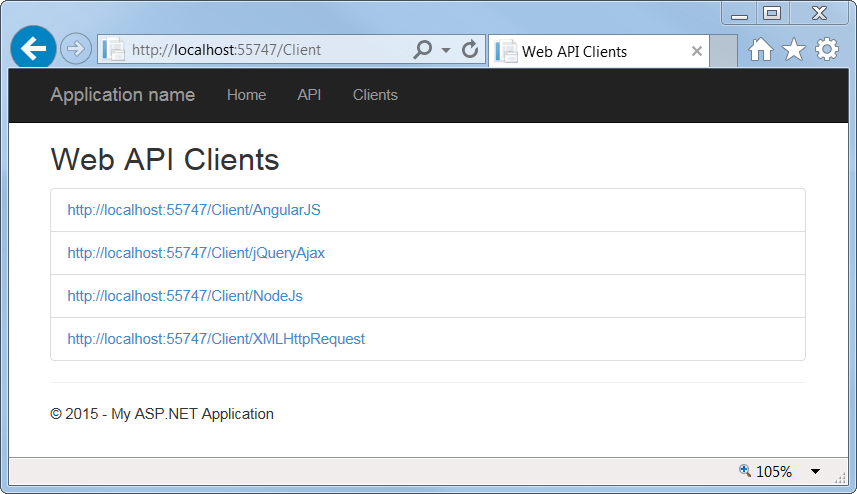The width and height of the screenshot is (857, 494).
Task: Open browser Tools gear icon
Action: (827, 49)
